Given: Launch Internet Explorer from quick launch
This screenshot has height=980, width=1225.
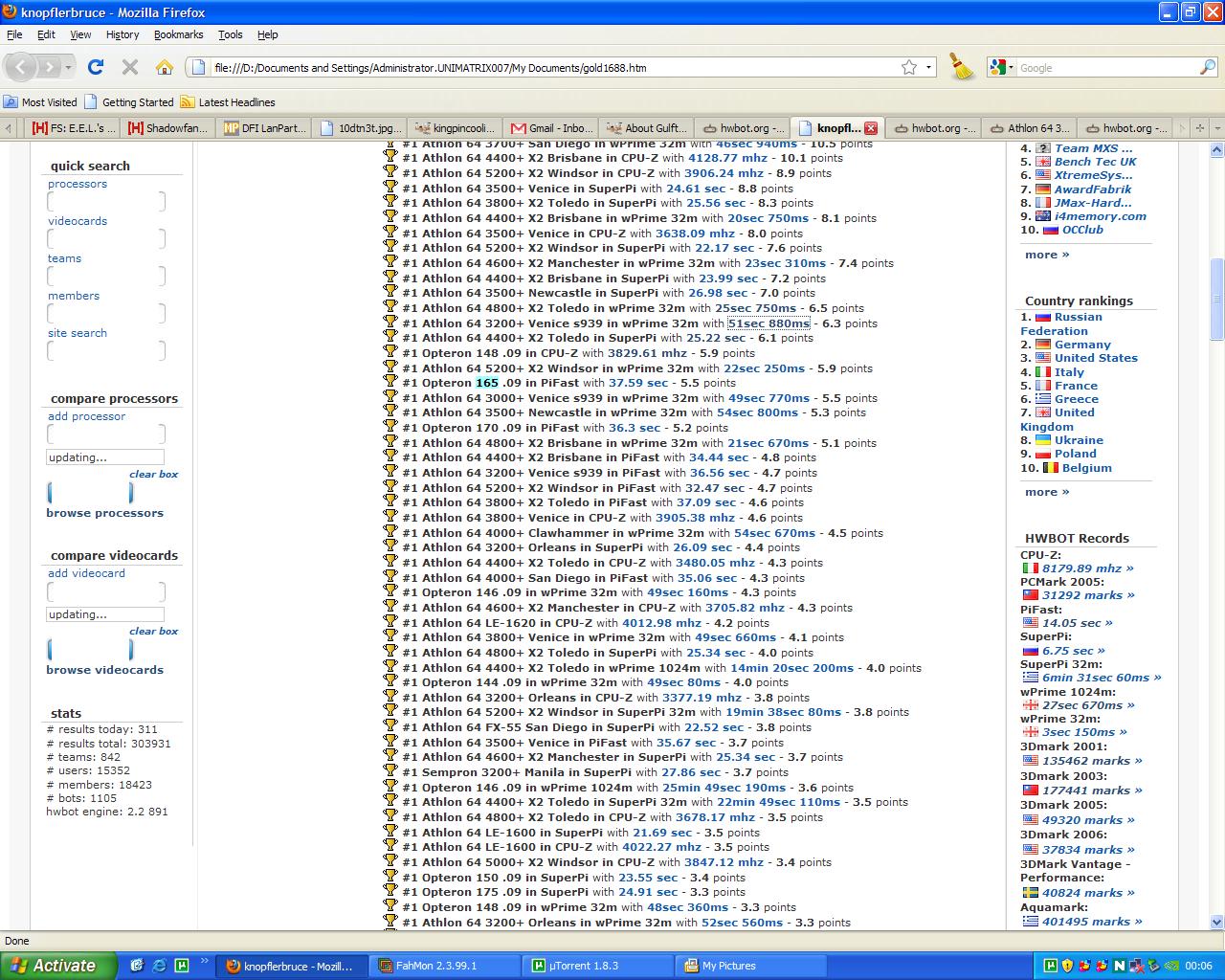Looking at the screenshot, I should coord(159,966).
